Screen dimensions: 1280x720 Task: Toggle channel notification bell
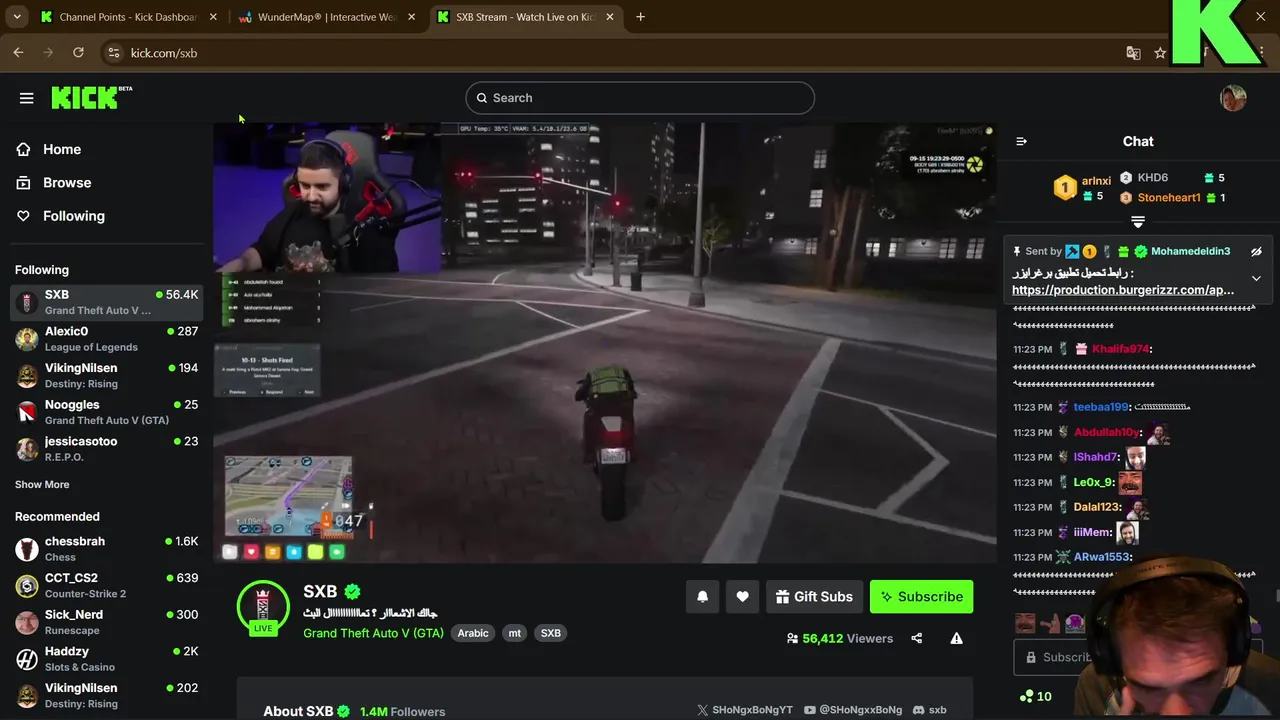point(702,597)
